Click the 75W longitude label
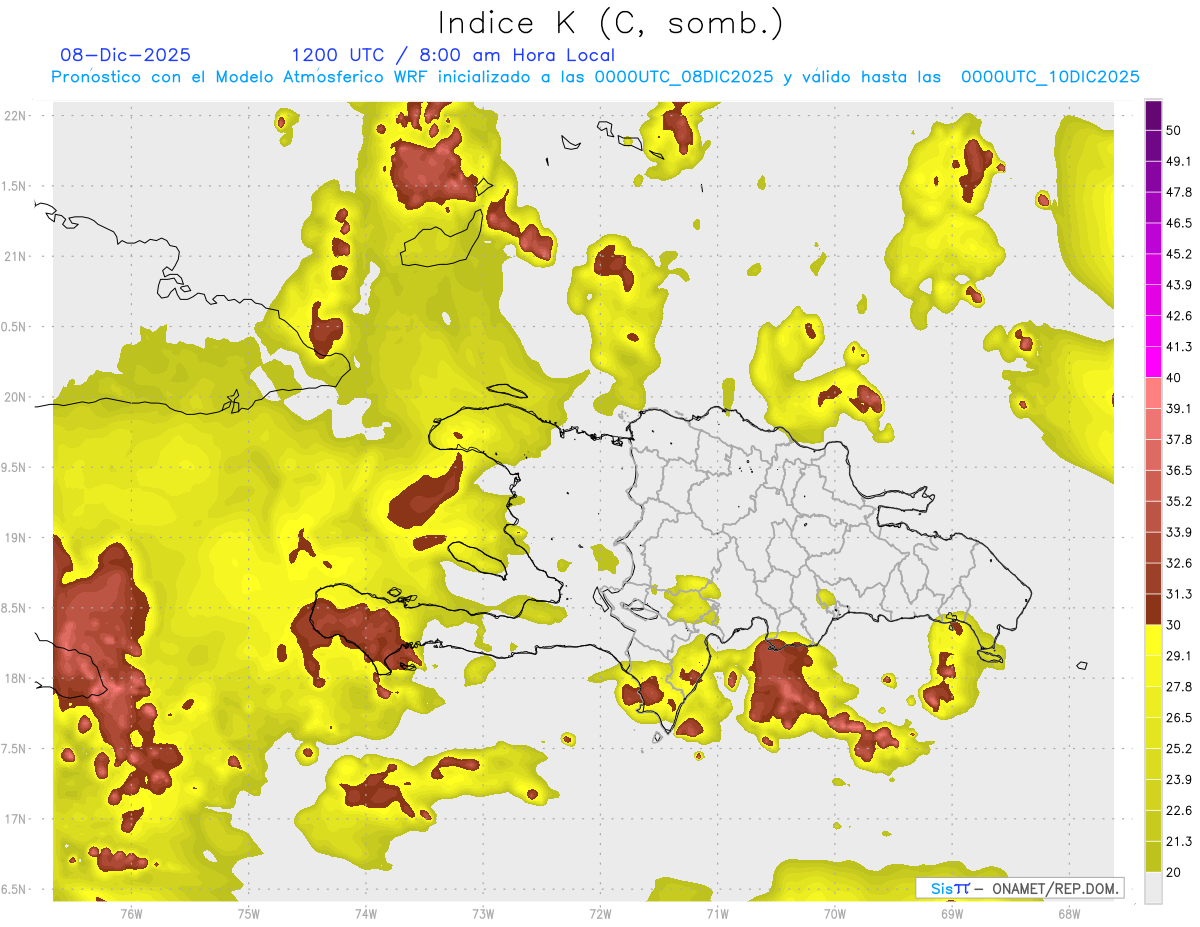The width and height of the screenshot is (1200, 927). (x=248, y=914)
